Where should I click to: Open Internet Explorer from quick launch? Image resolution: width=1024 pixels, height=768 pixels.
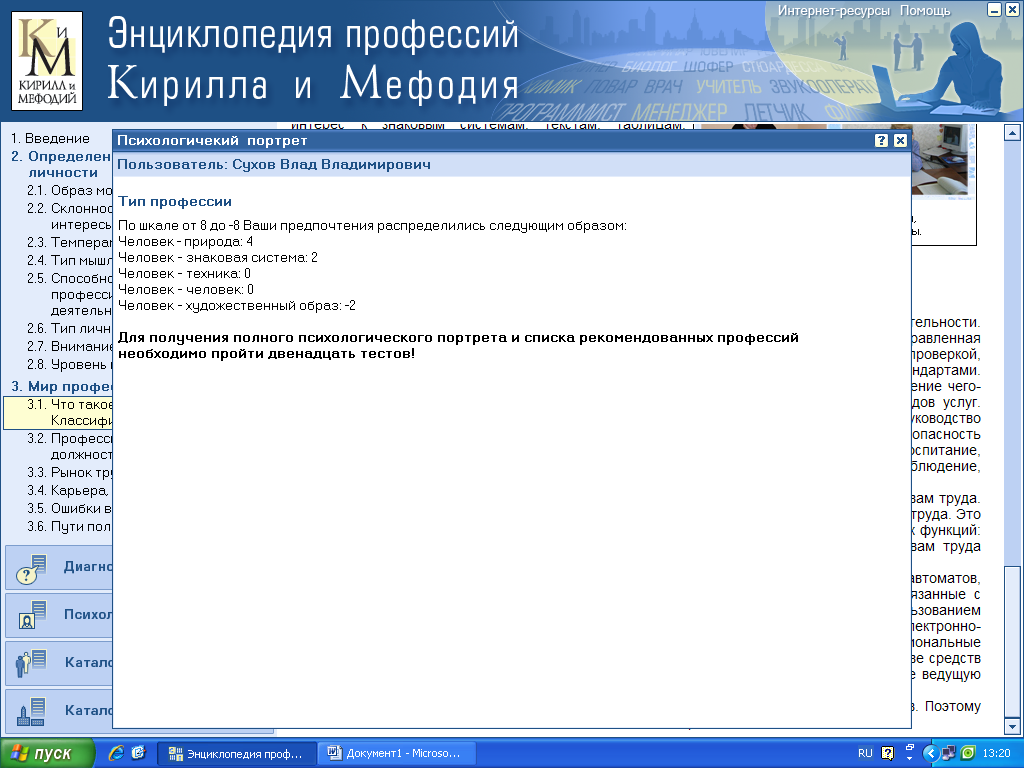tap(116, 753)
